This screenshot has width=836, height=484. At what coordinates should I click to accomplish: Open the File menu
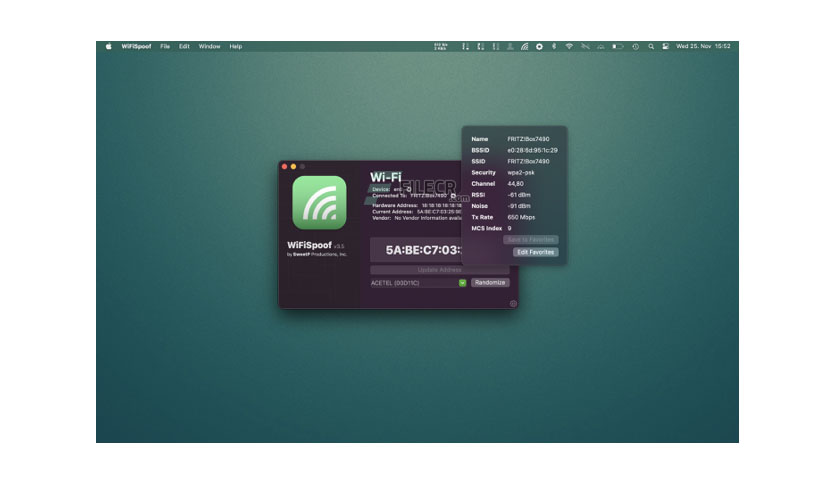pyautogui.click(x=165, y=46)
